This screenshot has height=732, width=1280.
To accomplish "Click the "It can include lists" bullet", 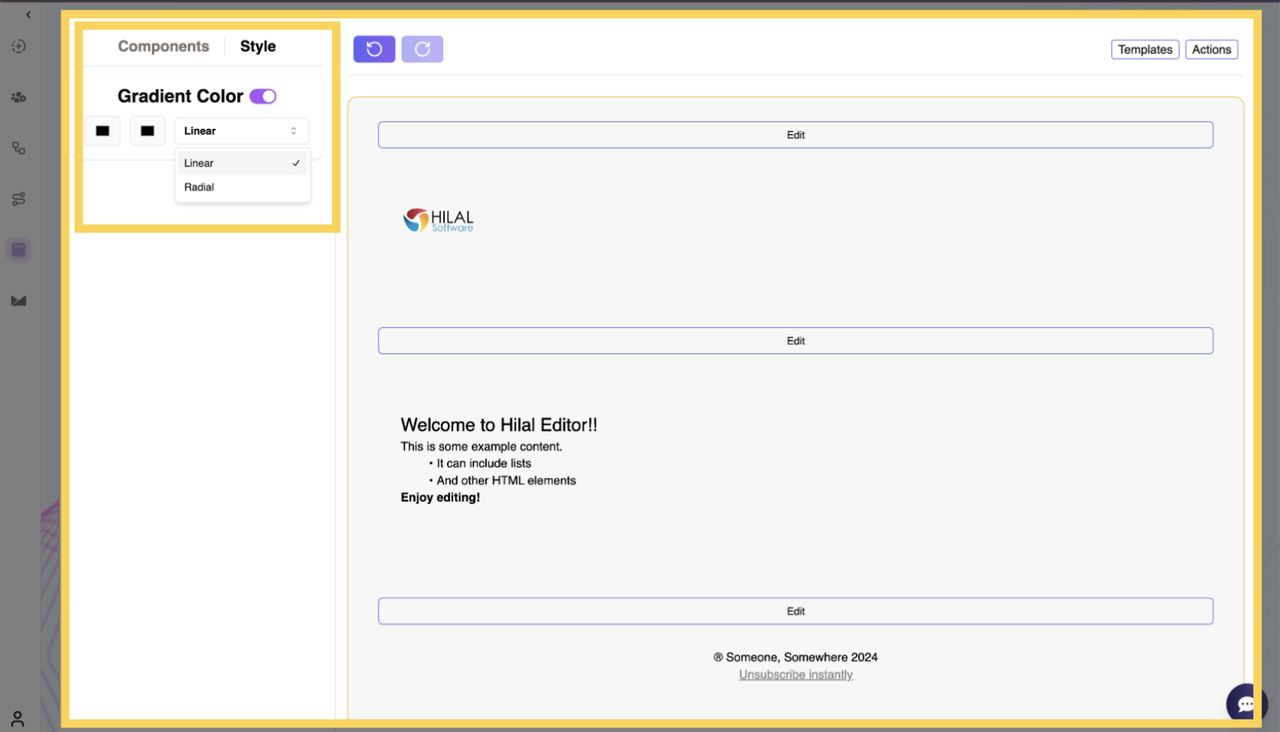I will pyautogui.click(x=484, y=464).
